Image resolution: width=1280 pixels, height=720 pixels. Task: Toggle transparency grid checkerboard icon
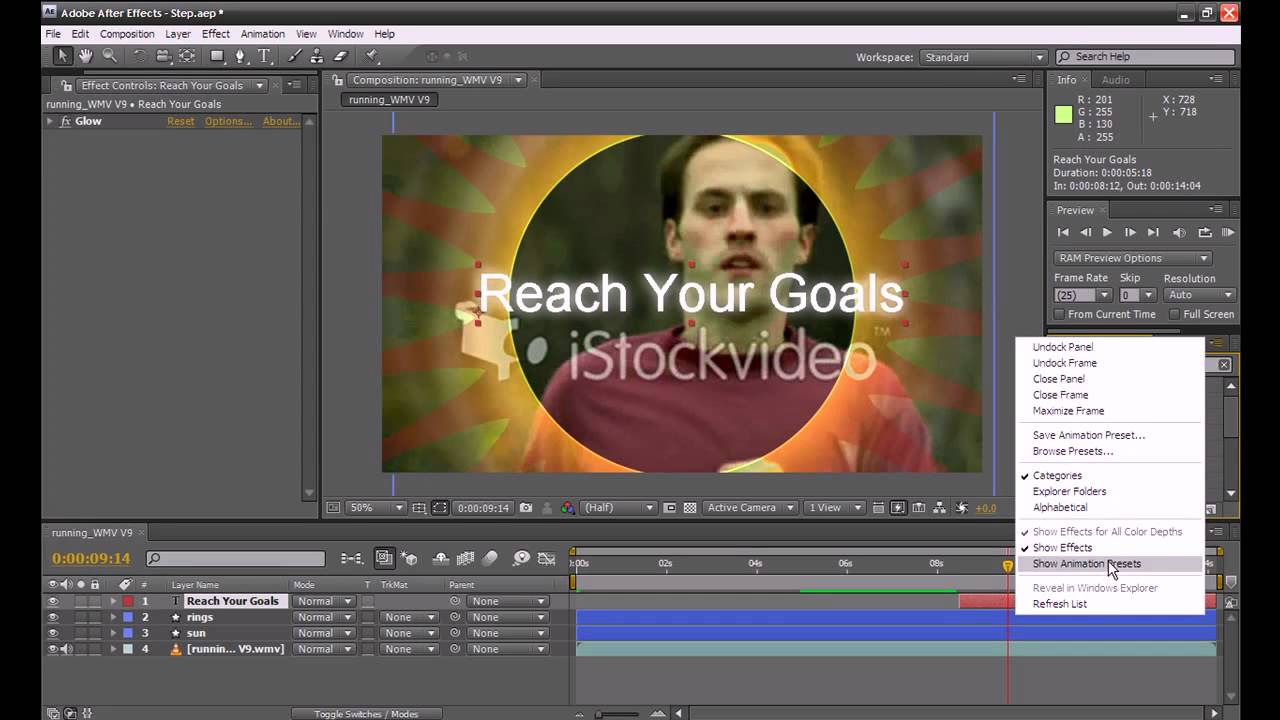689,508
